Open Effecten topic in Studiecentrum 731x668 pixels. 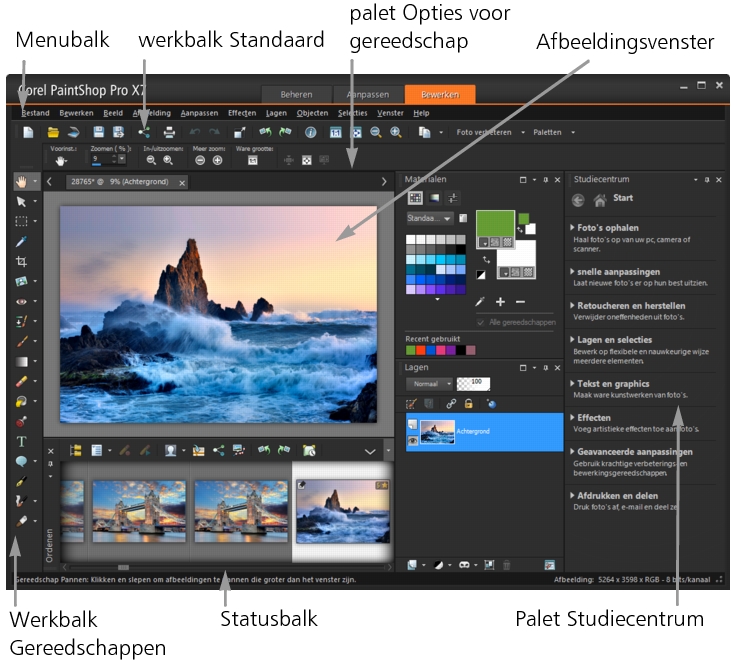tap(593, 418)
